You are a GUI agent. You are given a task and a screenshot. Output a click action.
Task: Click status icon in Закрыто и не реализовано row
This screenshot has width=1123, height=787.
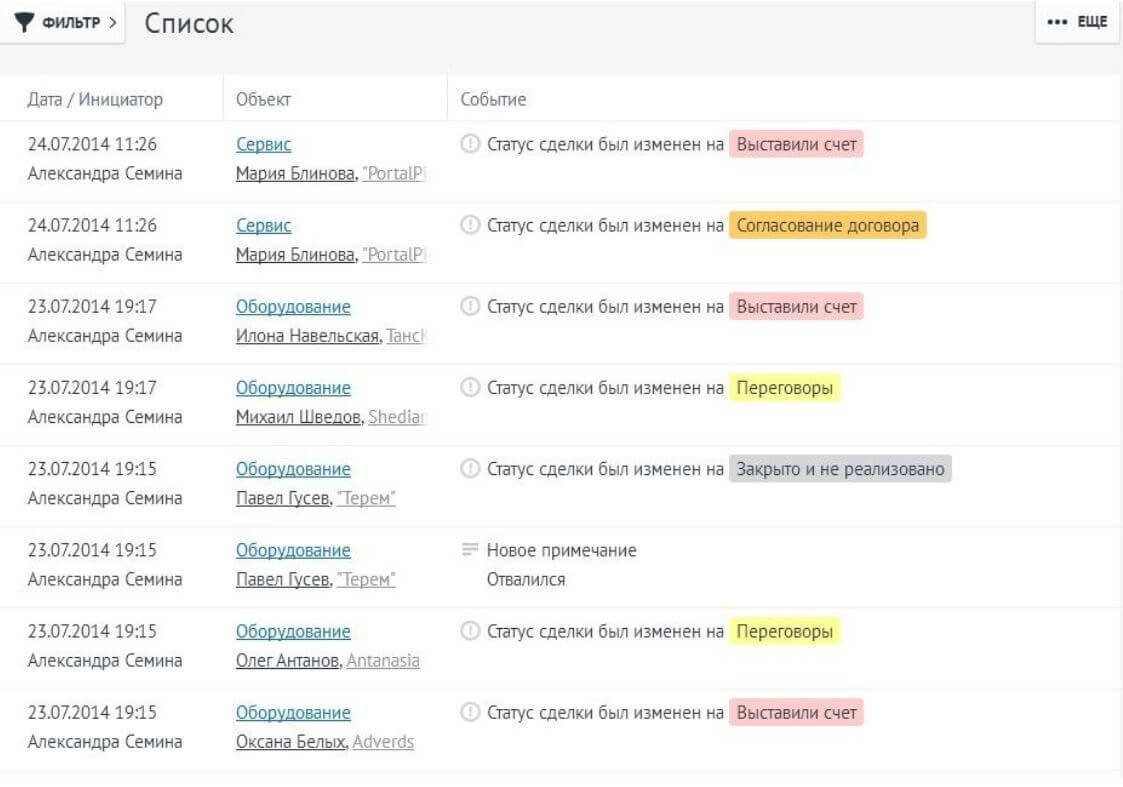[x=470, y=468]
